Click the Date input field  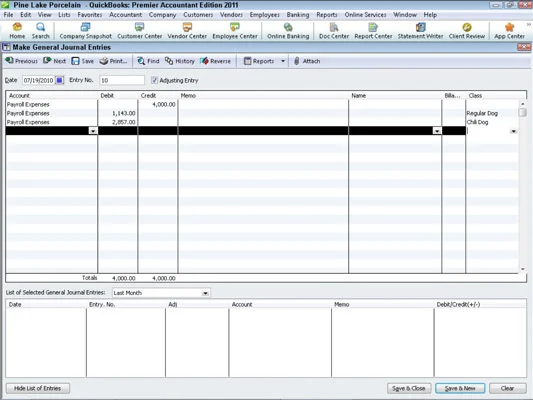[x=38, y=81]
